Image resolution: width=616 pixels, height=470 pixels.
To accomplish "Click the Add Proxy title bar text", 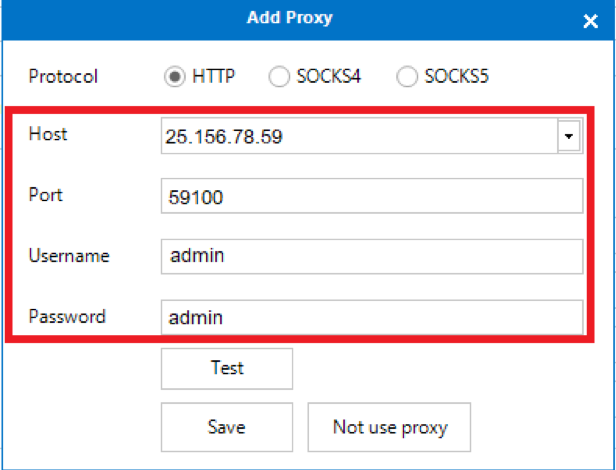I will point(290,18).
